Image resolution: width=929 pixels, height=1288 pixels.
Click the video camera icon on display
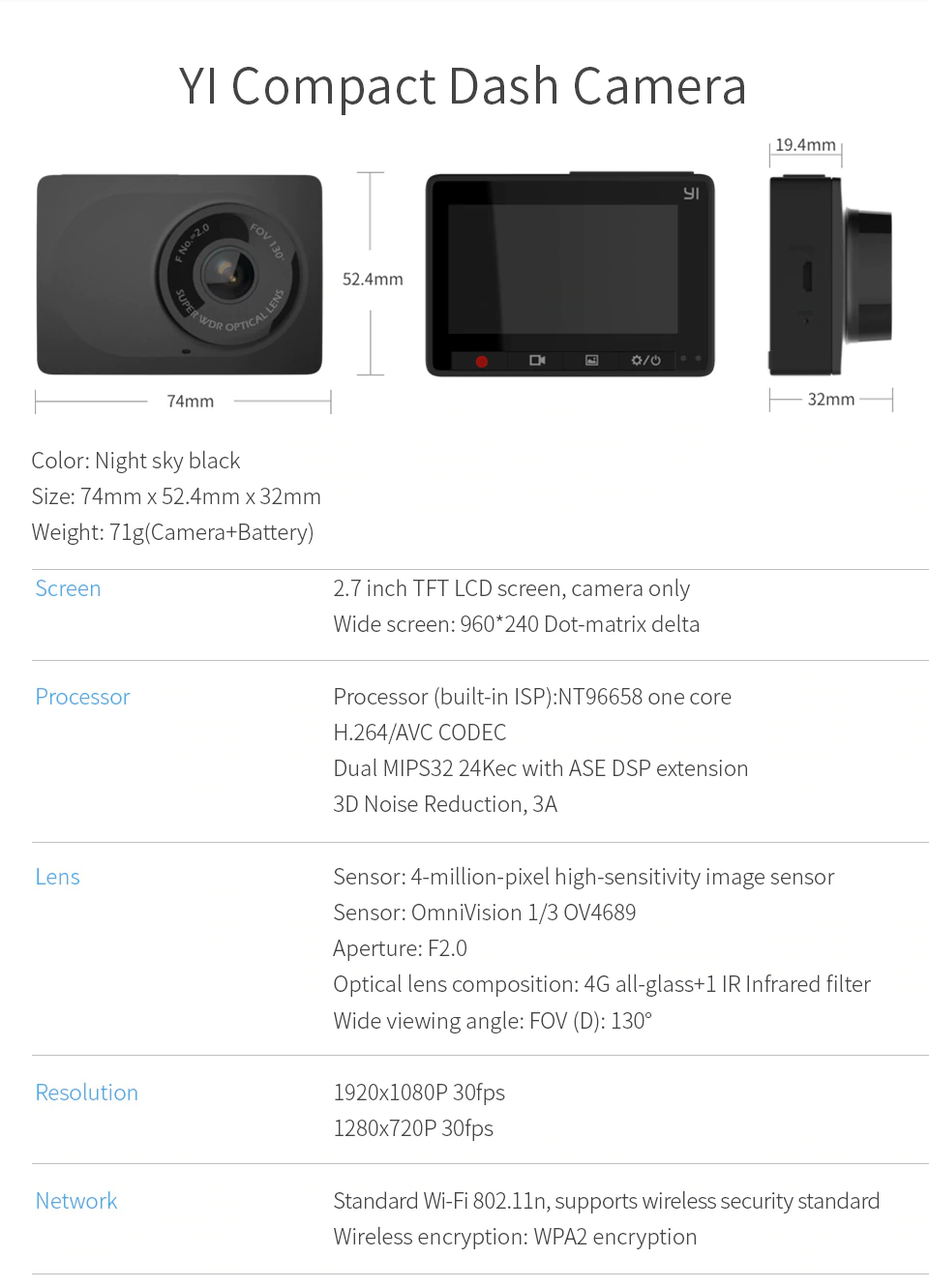click(537, 360)
